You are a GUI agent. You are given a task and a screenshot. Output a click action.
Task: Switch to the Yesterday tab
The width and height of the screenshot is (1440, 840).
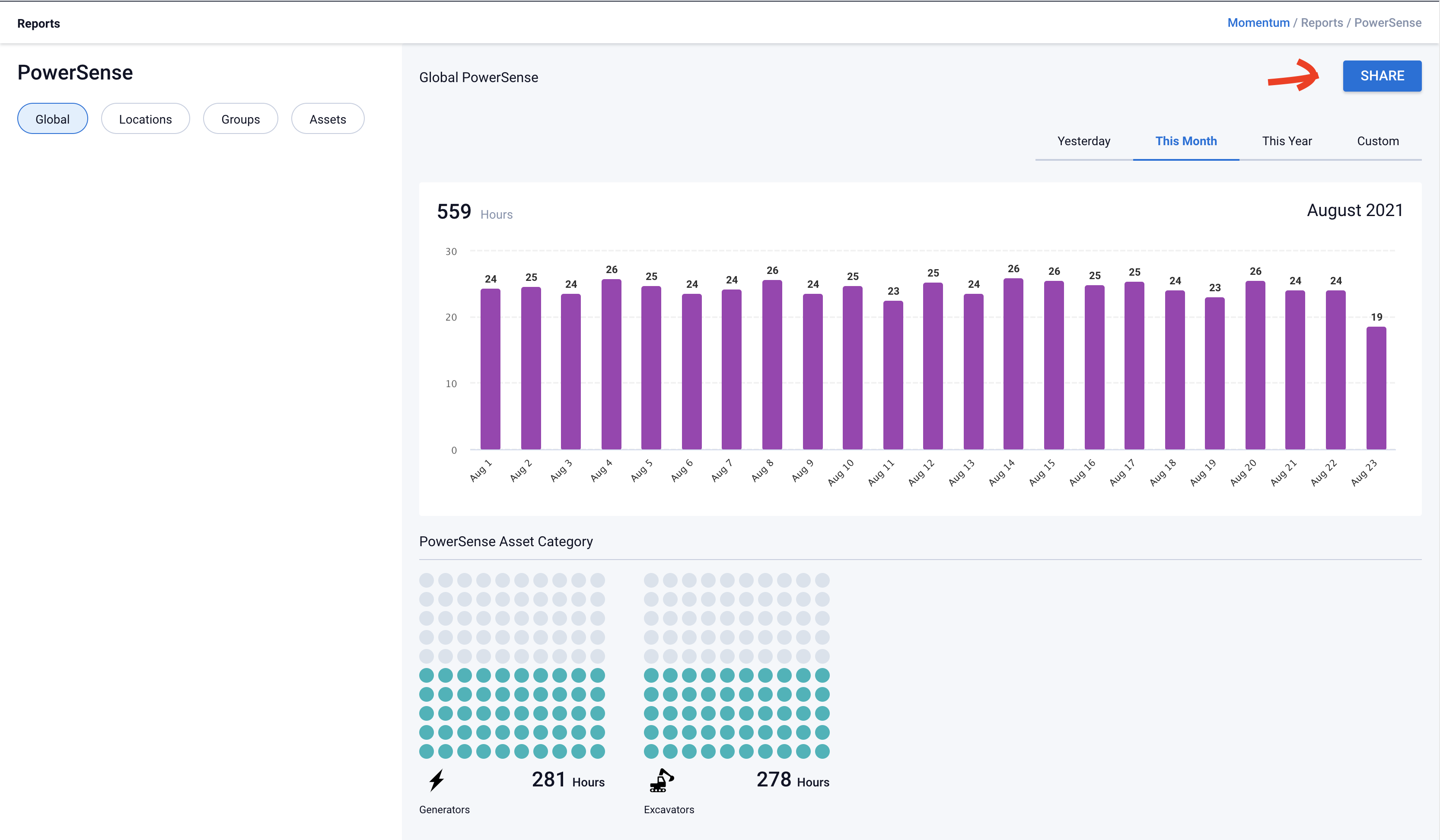coord(1083,141)
